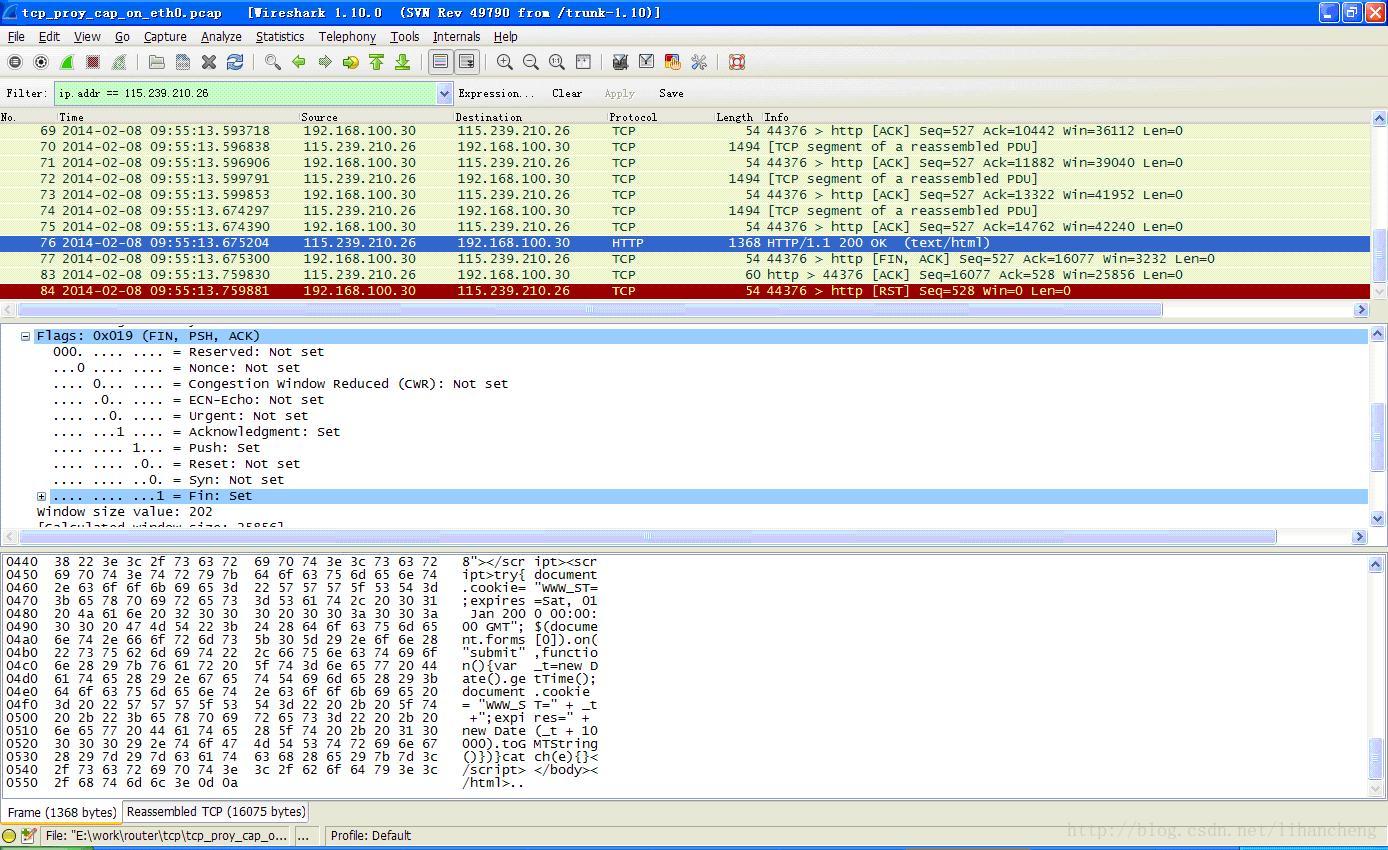Open expert info status circle

pos(9,836)
